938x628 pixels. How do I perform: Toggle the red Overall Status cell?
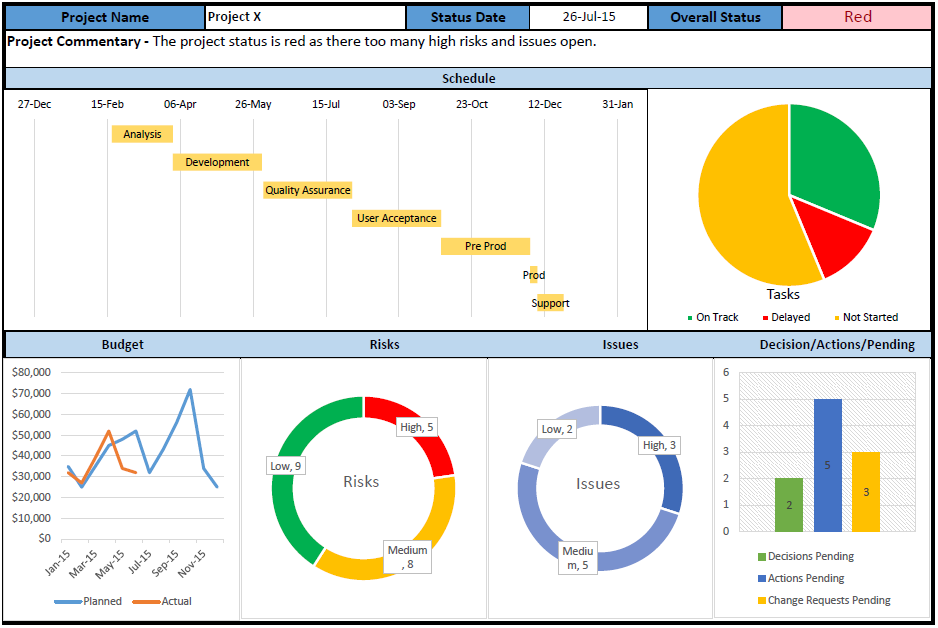(858, 17)
